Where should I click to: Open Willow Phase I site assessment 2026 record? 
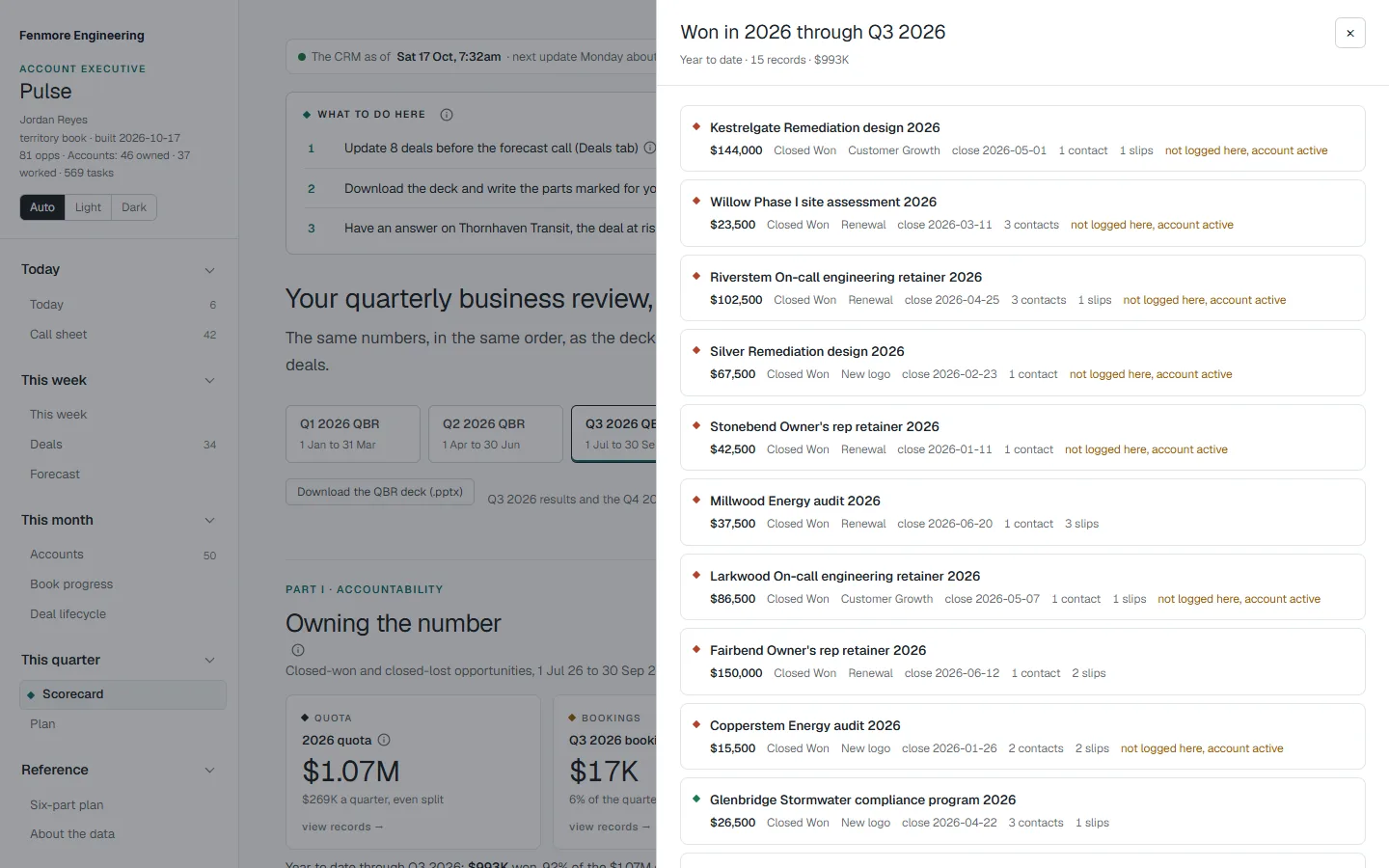(1022, 213)
